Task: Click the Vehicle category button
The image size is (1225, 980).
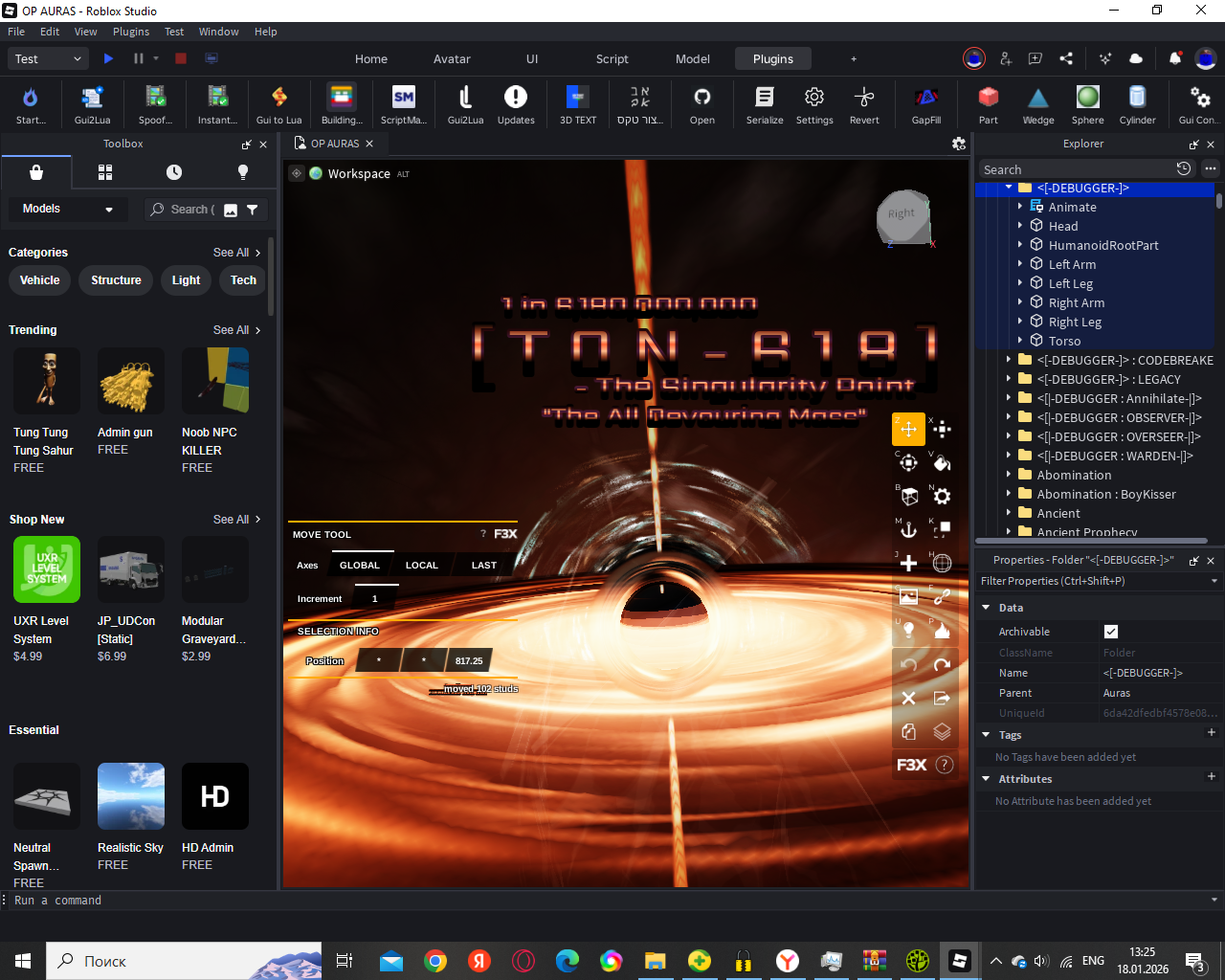Action: point(40,280)
